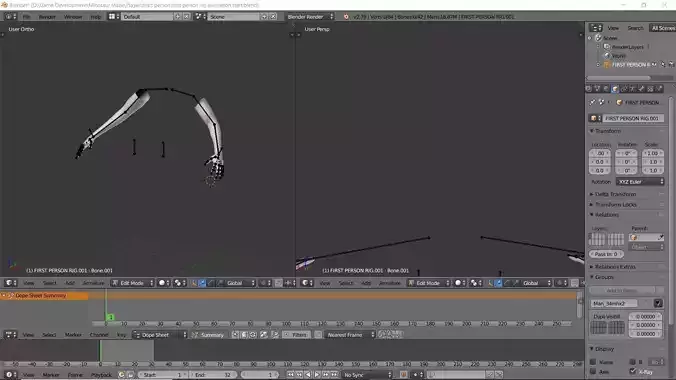This screenshot has width=676, height=380.
Task: Click left viewport pivot point icon
Action: pyautogui.click(x=179, y=283)
